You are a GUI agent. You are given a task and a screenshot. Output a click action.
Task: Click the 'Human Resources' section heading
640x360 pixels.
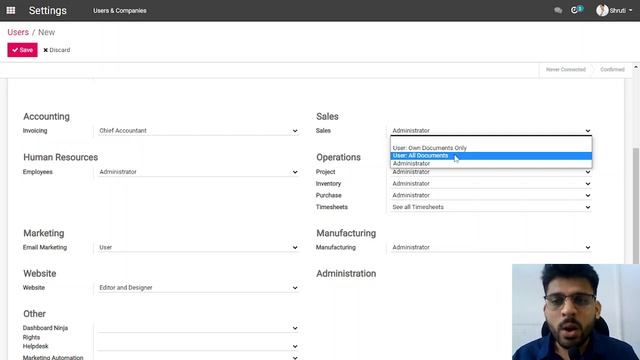pyautogui.click(x=60, y=157)
